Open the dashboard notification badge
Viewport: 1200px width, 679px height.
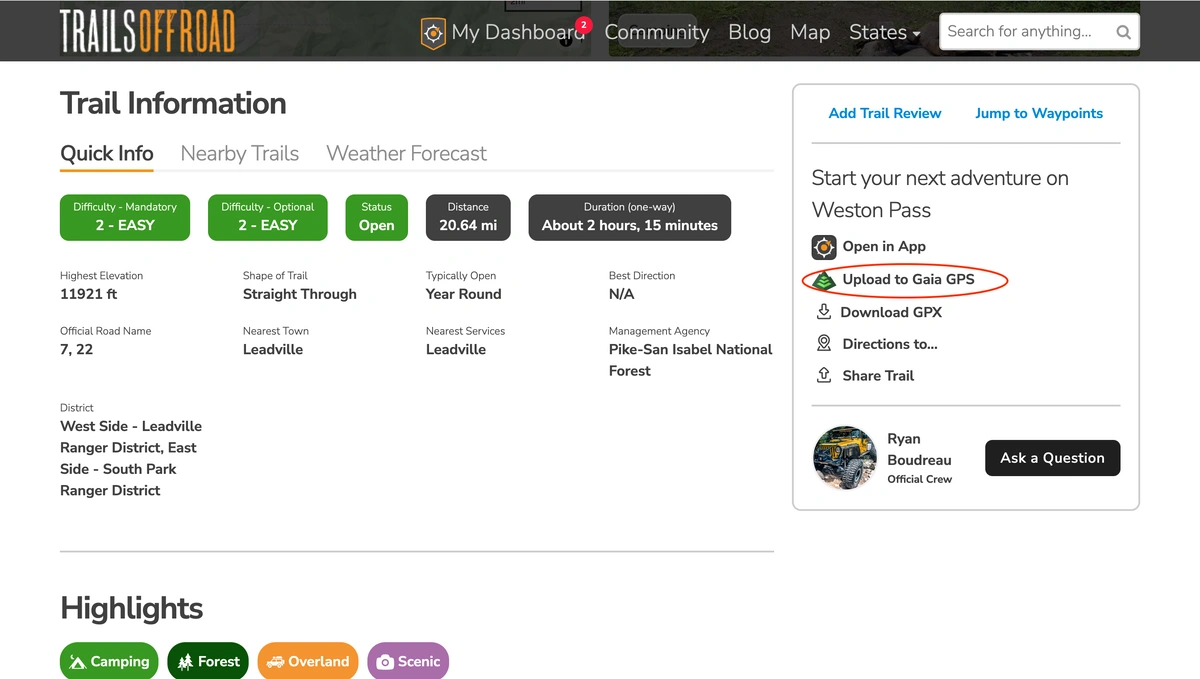click(x=584, y=25)
